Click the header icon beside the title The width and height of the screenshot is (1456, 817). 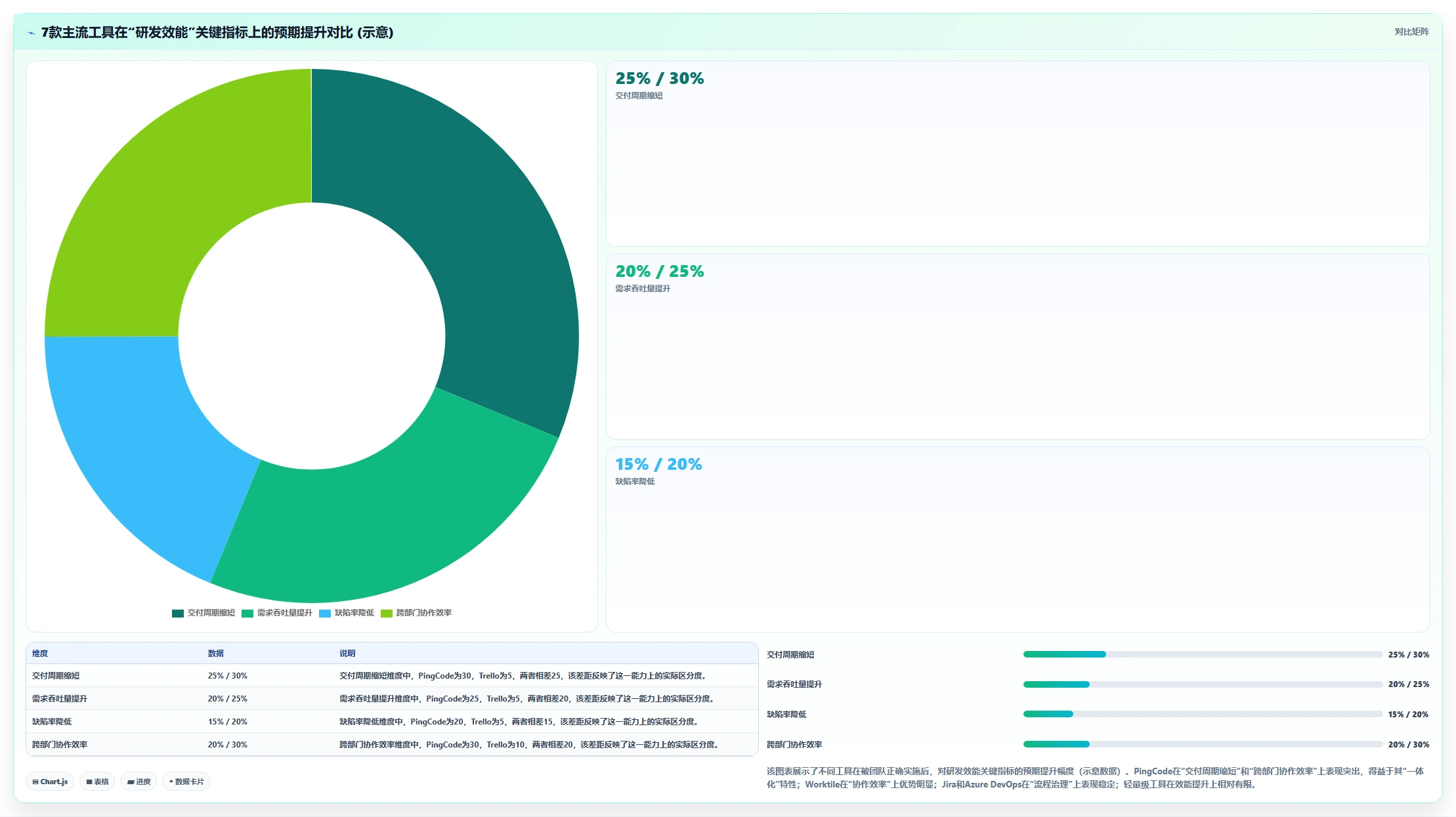pos(31,33)
